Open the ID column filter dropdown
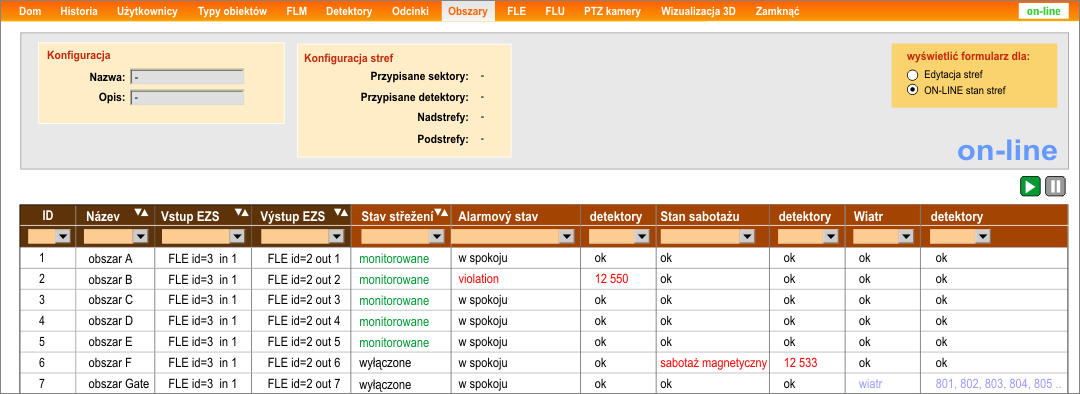 pos(63,236)
